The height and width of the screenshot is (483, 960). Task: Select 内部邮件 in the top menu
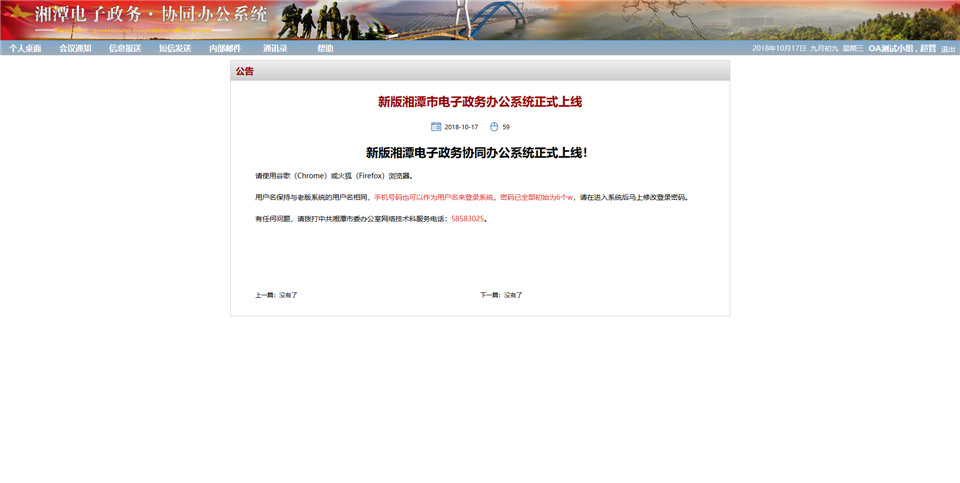click(225, 48)
